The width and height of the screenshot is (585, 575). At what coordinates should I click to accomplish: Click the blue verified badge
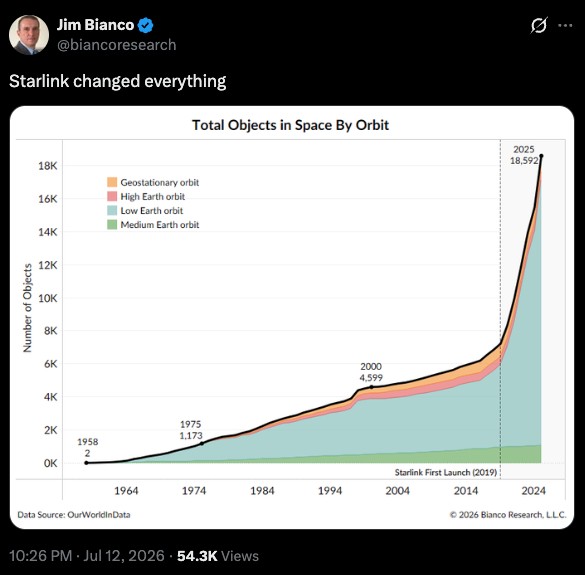[x=146, y=25]
